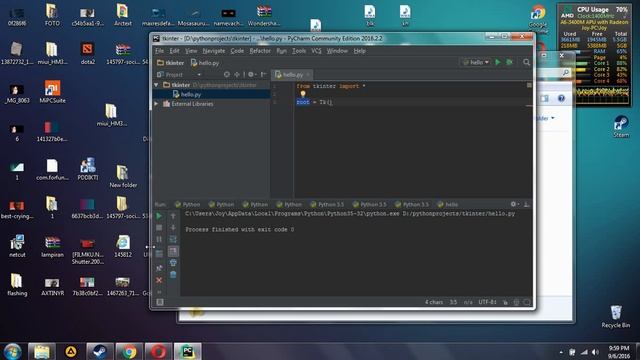
Task: Open the UTF-8 encoding selector
Action: [487, 302]
